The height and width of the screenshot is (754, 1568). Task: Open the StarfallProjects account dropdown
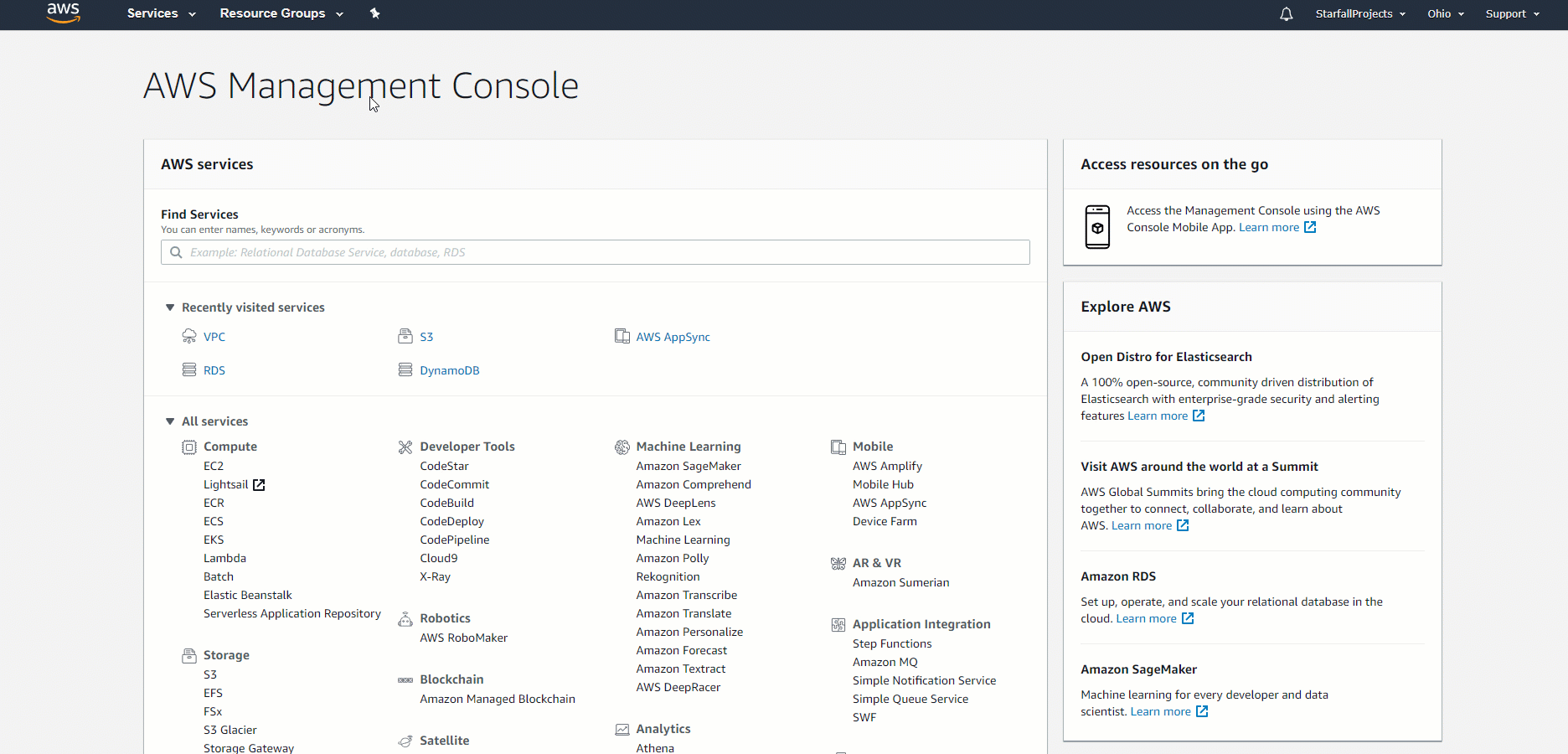(1359, 14)
